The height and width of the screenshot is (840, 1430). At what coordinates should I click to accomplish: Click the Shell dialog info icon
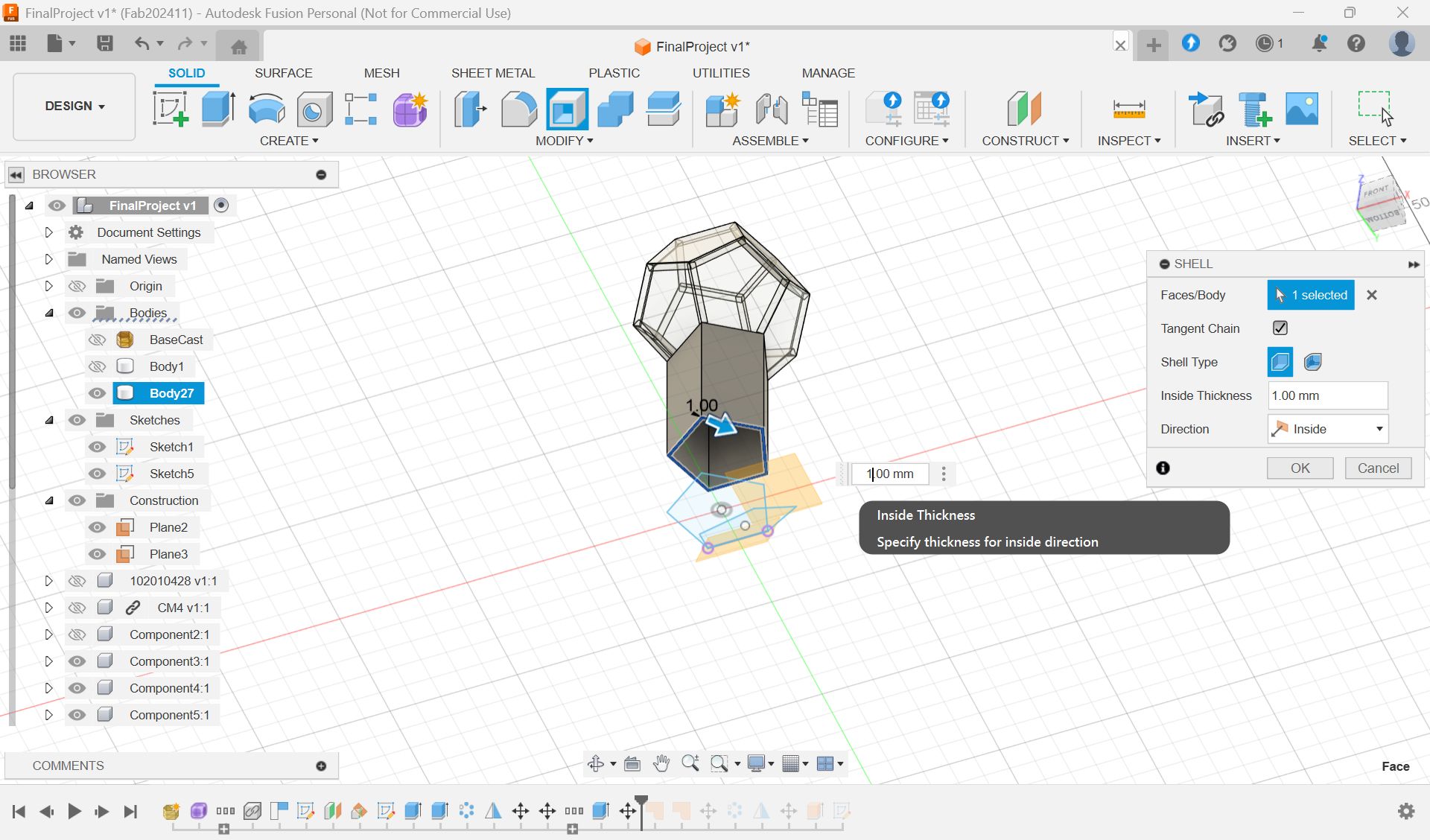coord(1163,468)
